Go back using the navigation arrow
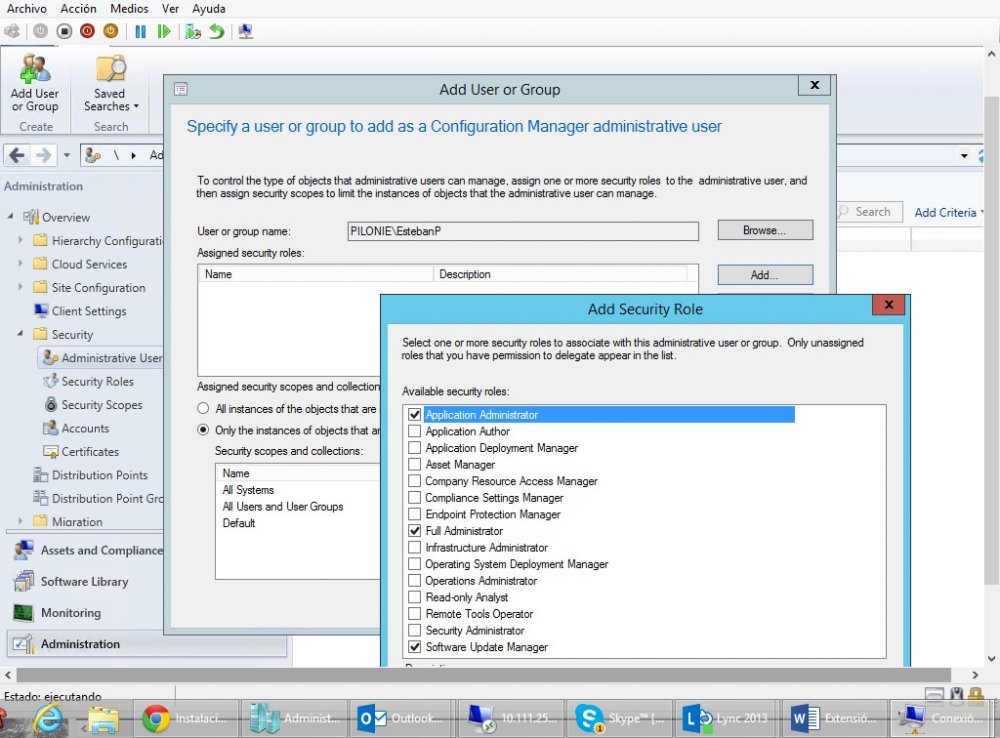 click(17, 155)
